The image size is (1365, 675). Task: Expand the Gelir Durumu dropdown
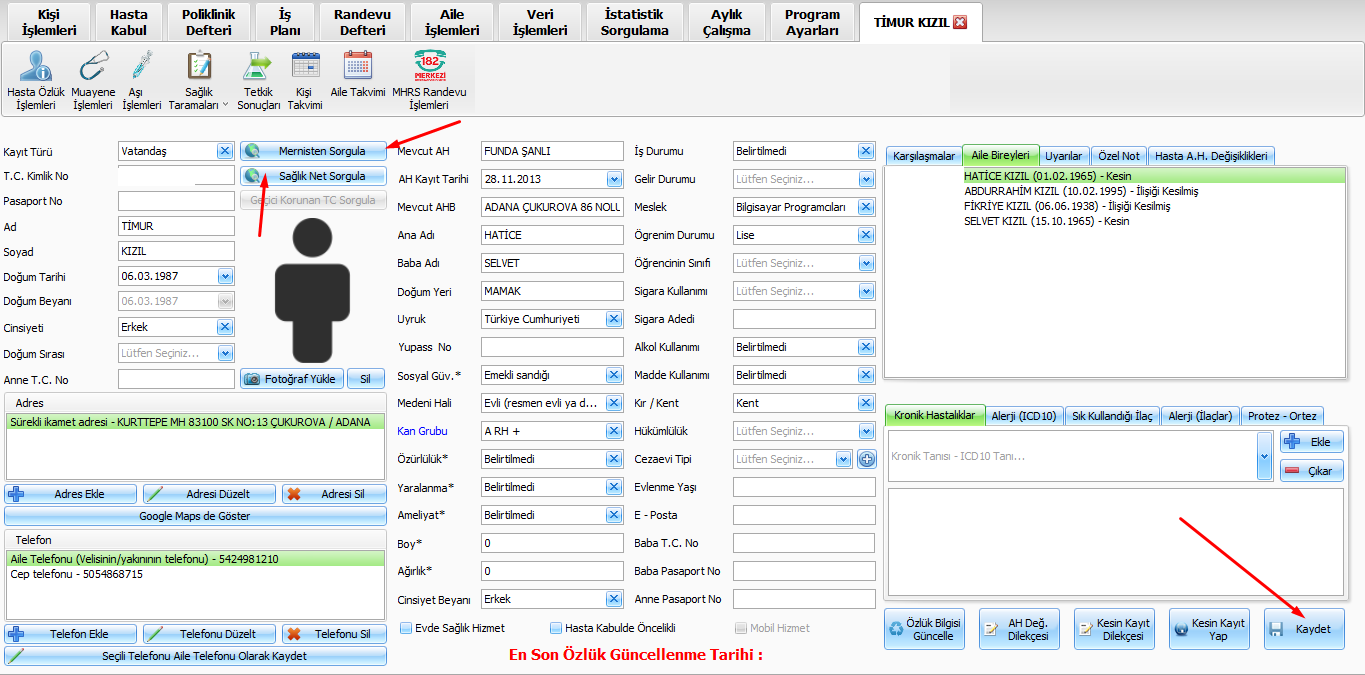tap(865, 180)
